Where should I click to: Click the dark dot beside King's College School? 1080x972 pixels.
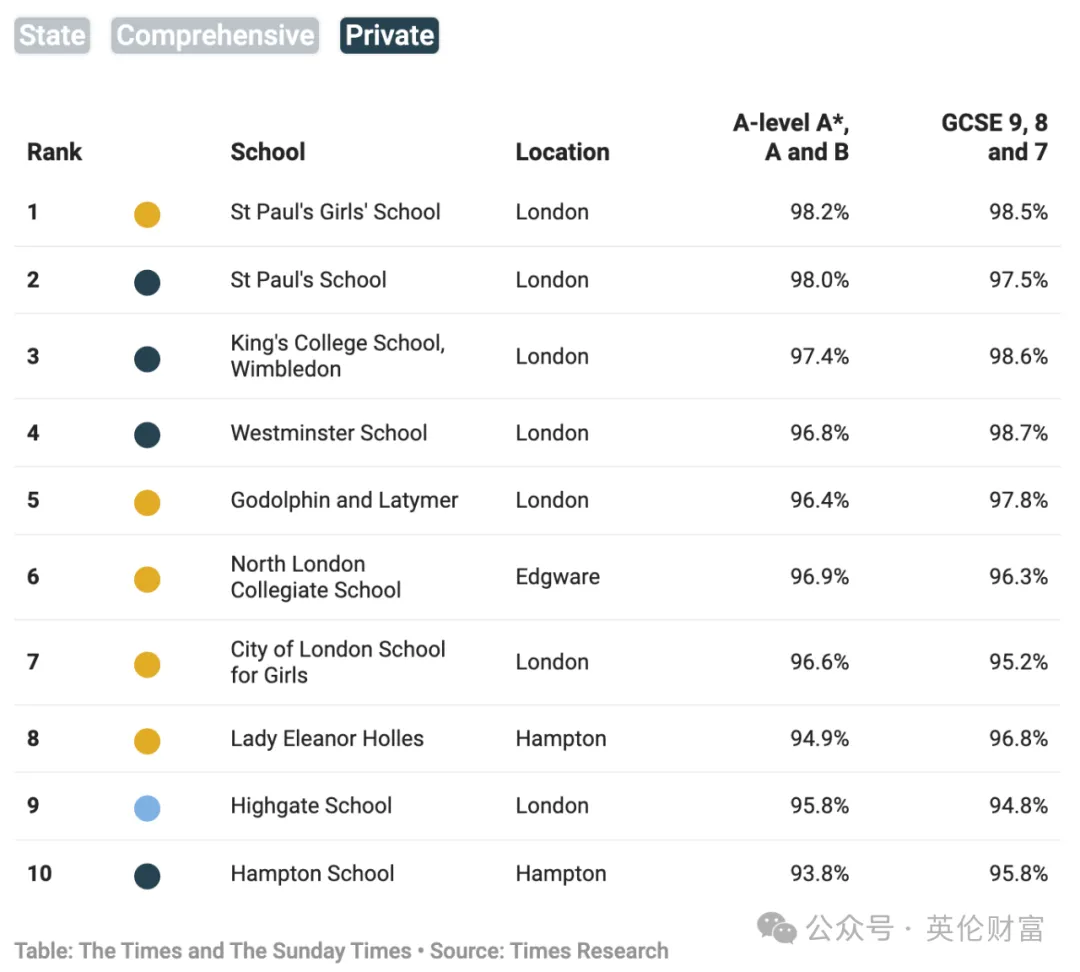(x=147, y=359)
